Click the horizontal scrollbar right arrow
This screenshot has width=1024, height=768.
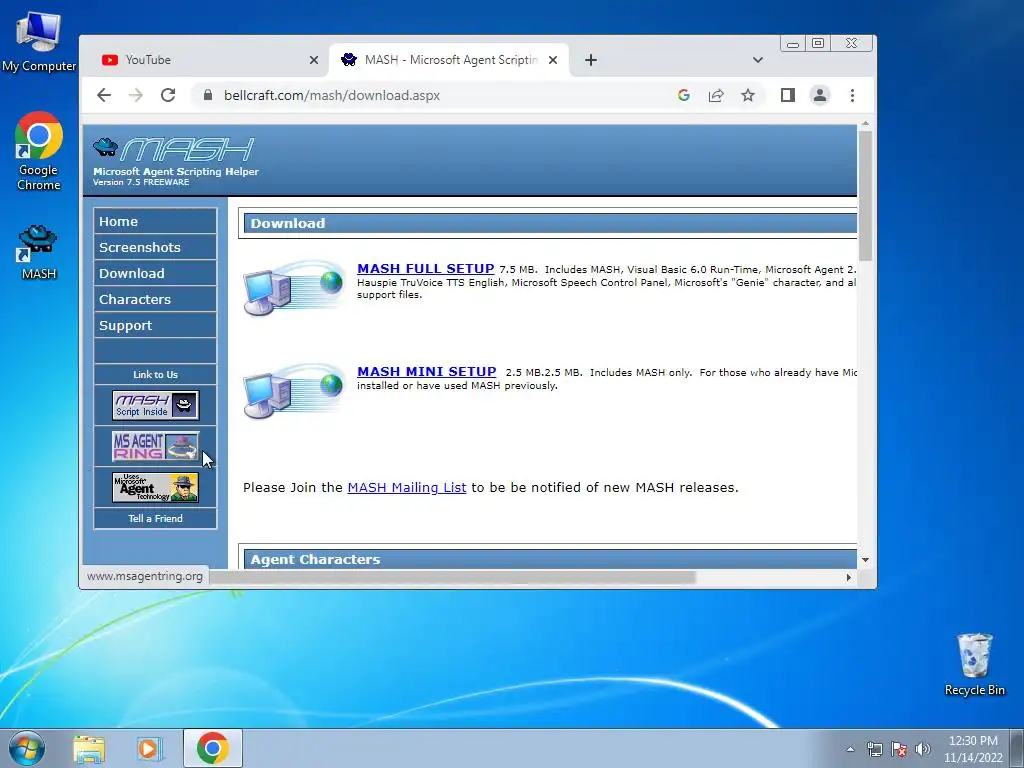(x=848, y=577)
